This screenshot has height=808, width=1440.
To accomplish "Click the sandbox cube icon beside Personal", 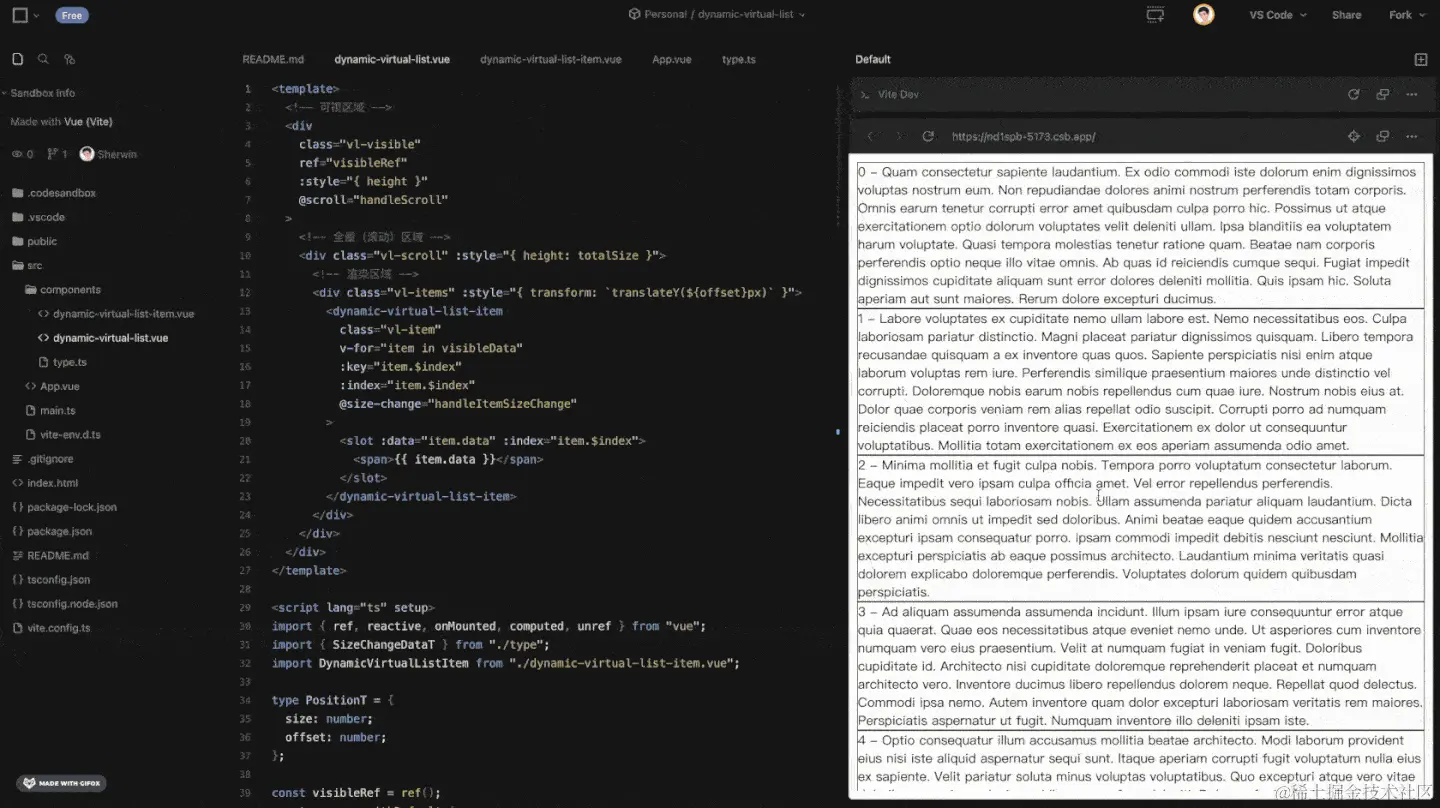I will tap(634, 15).
